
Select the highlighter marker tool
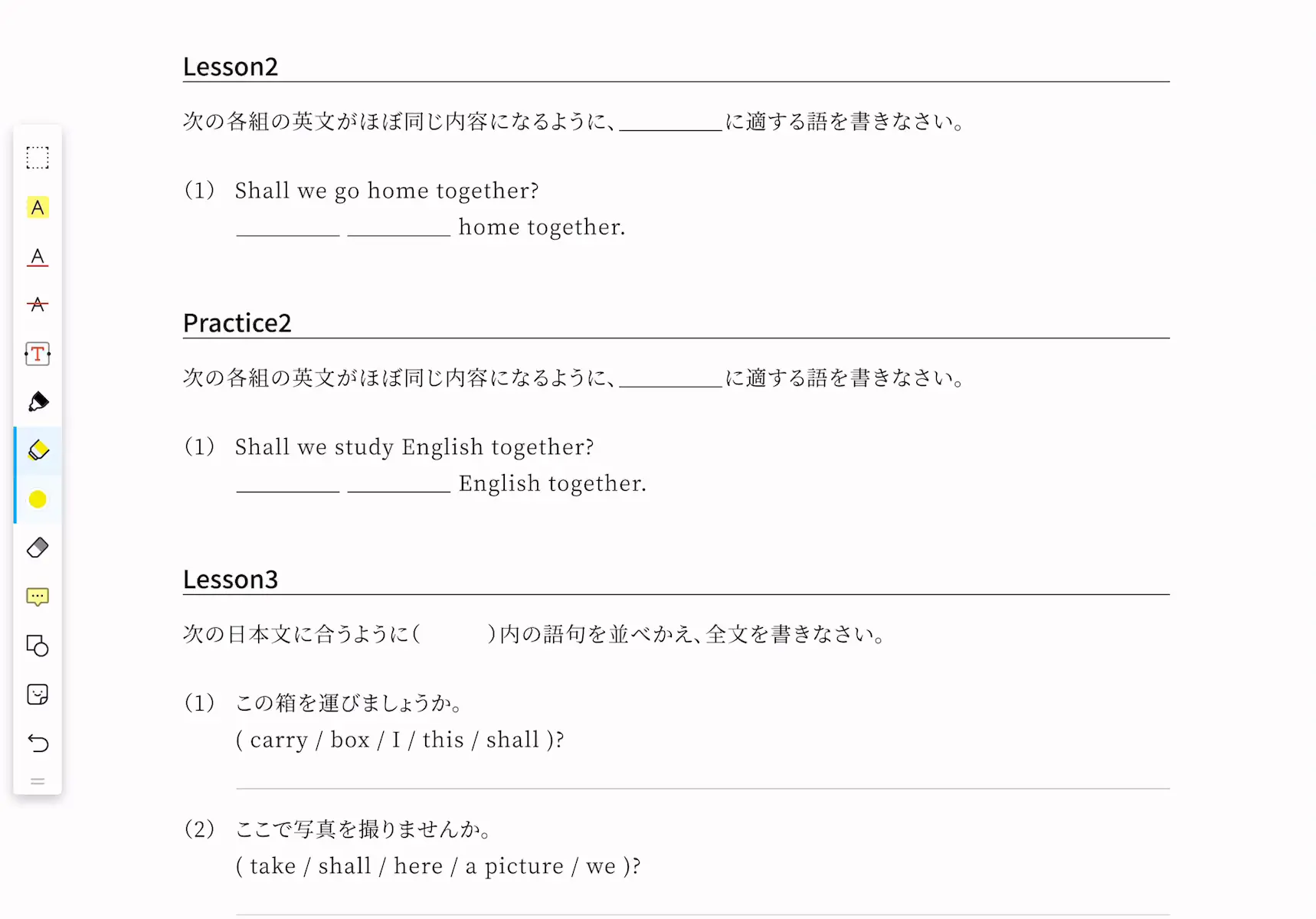pos(38,450)
